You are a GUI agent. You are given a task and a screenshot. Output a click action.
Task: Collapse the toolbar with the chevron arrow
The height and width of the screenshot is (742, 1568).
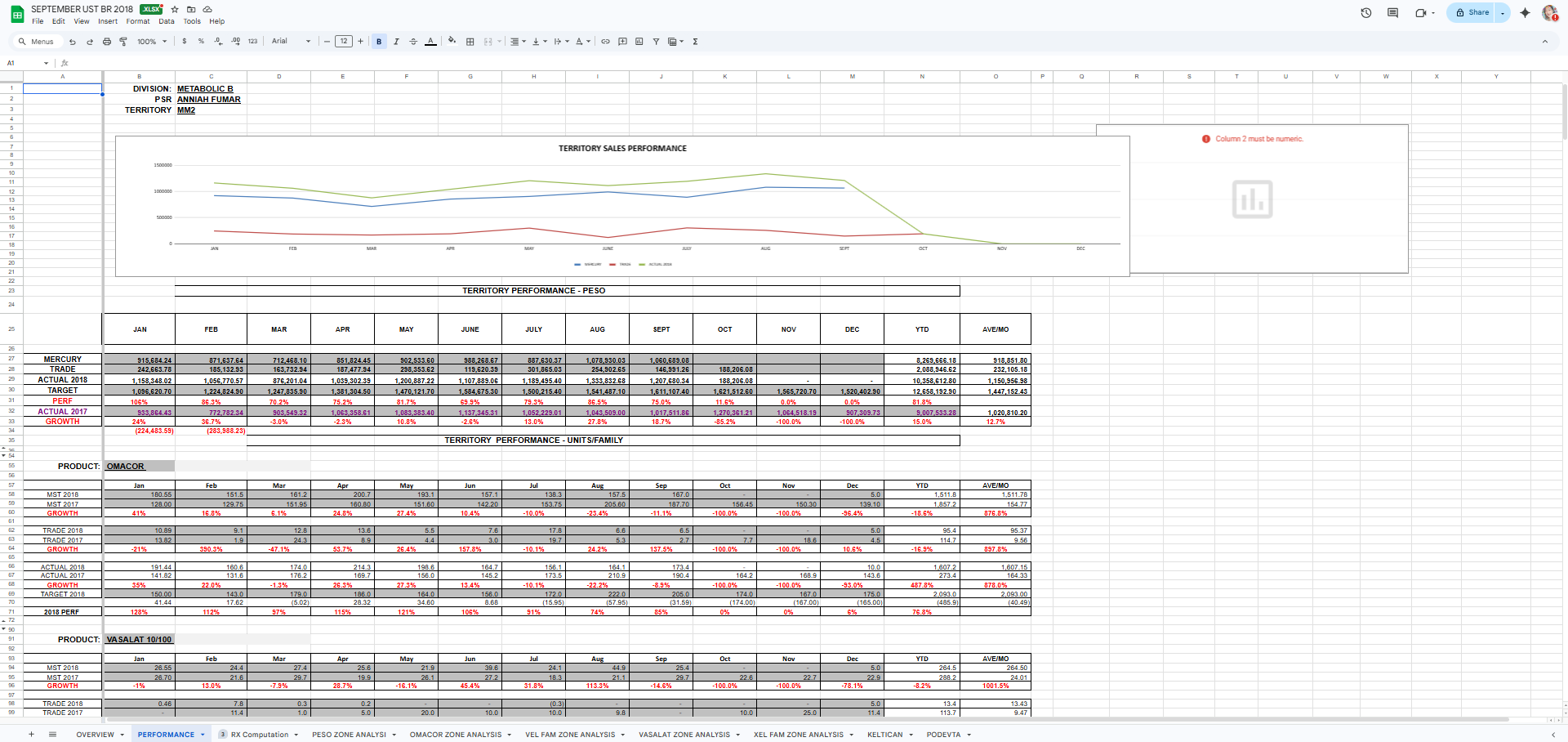(x=1544, y=42)
